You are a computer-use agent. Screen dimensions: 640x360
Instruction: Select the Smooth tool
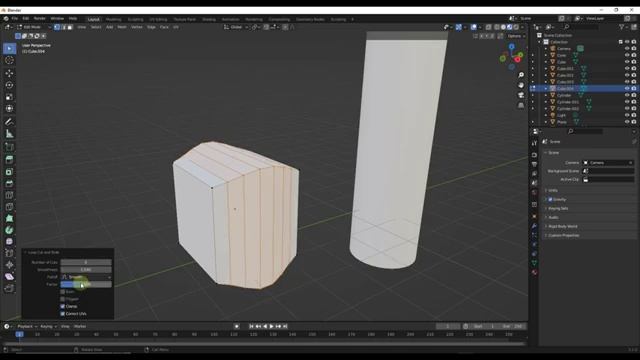(9, 242)
